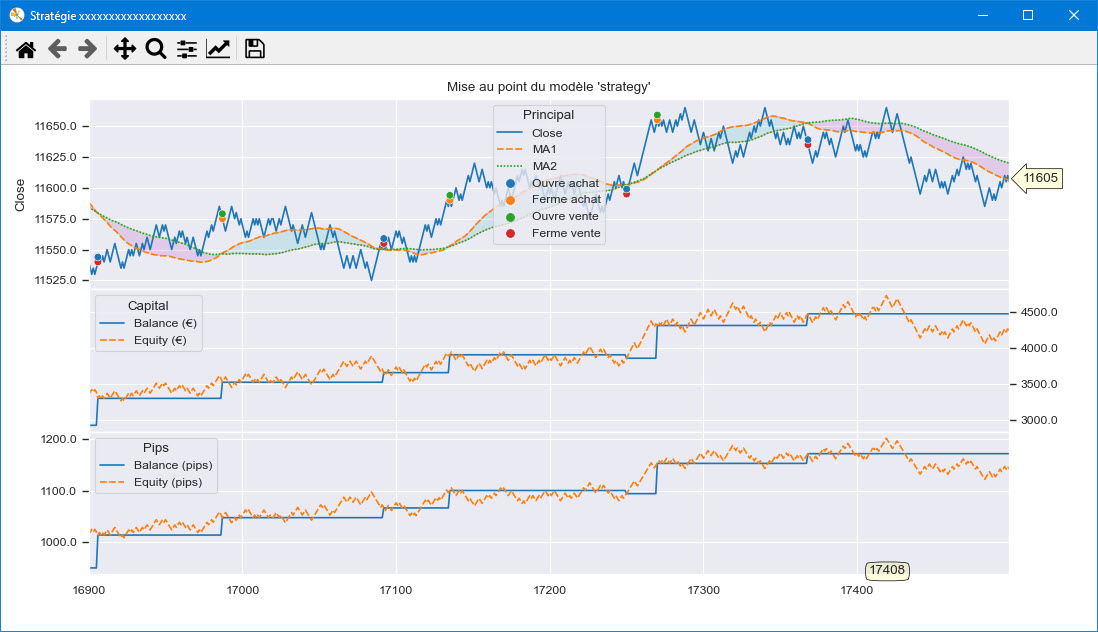Maximize the Stratégie window

pyautogui.click(x=1028, y=15)
